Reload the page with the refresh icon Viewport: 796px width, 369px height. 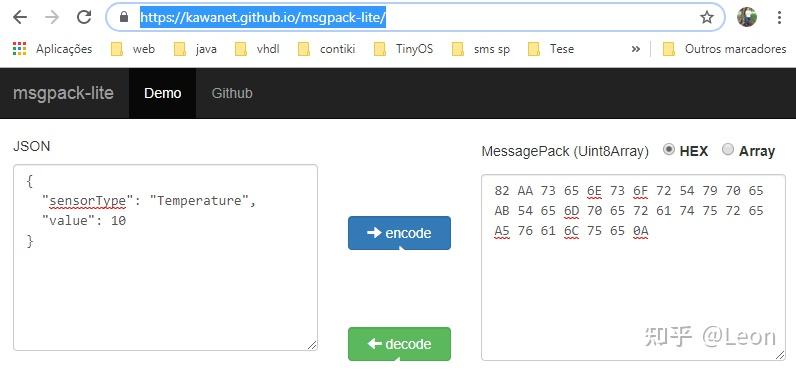[x=84, y=17]
